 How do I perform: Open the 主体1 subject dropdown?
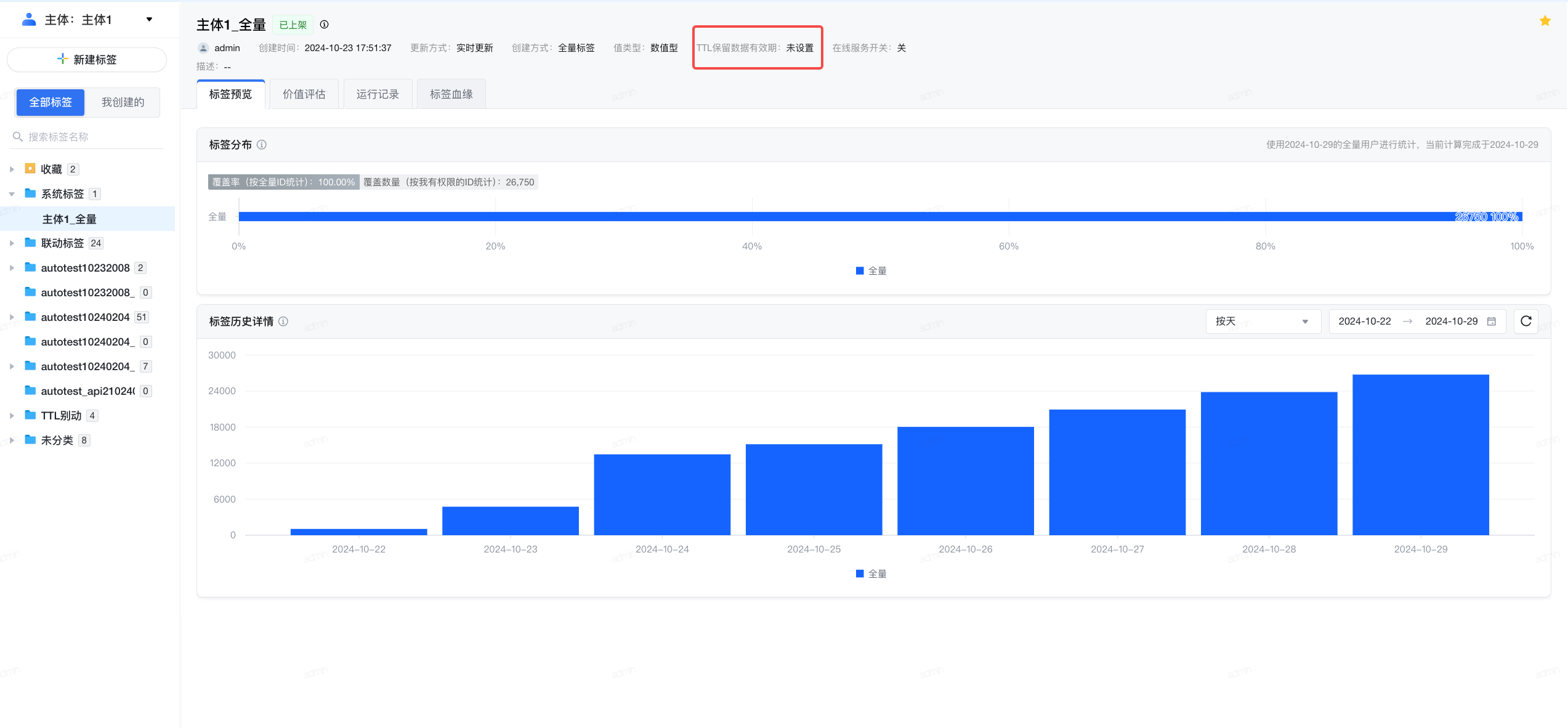[x=149, y=20]
